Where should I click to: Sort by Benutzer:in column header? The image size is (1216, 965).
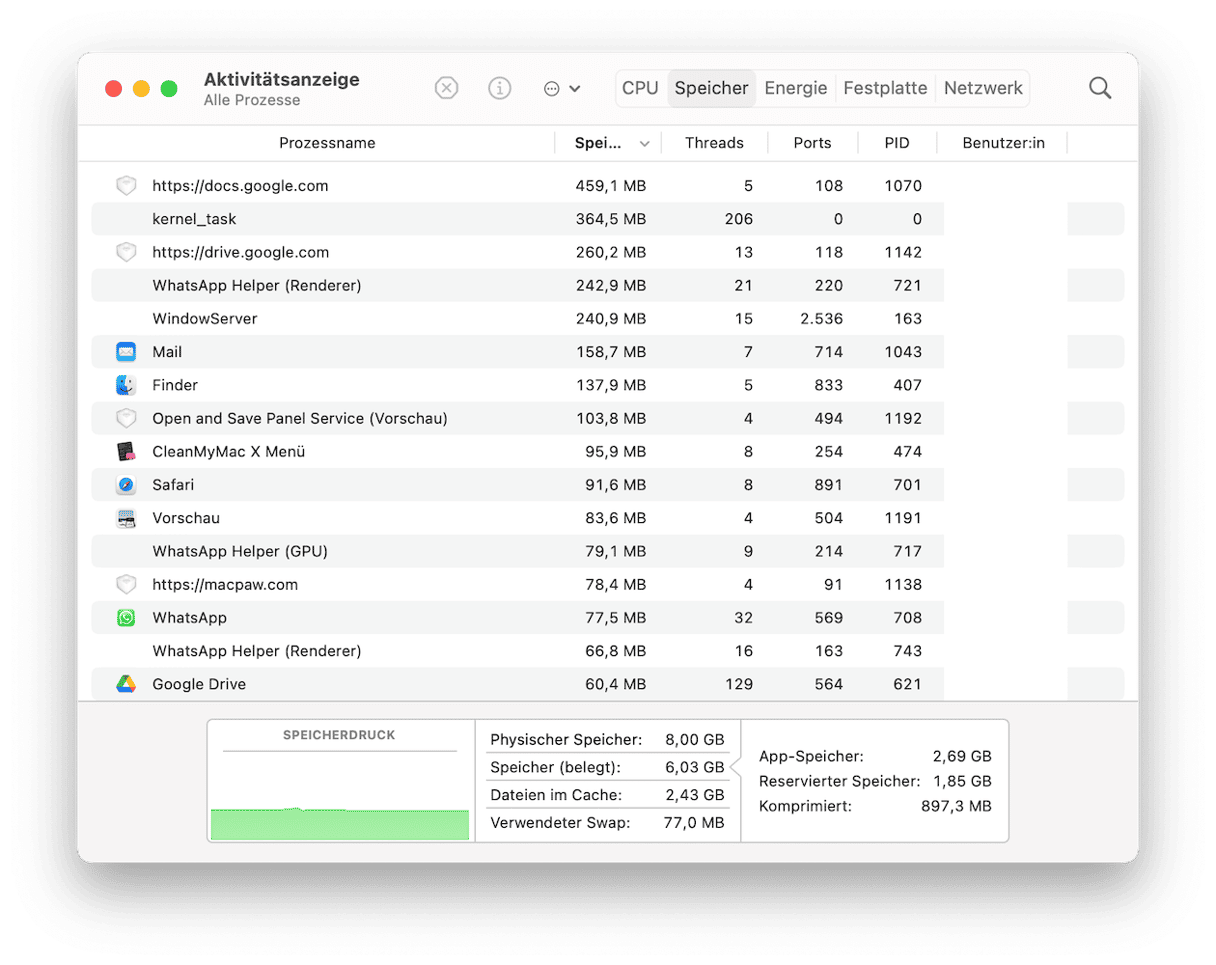point(1003,143)
